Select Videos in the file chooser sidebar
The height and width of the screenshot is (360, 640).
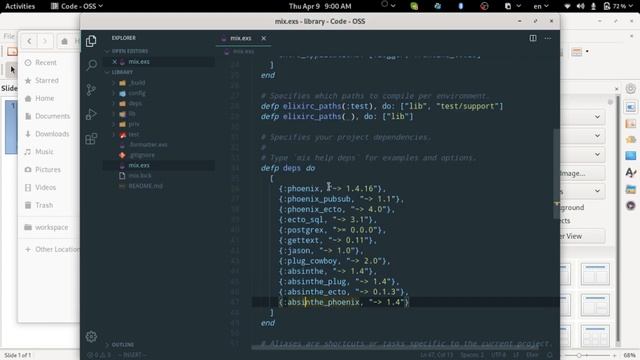tap(45, 188)
